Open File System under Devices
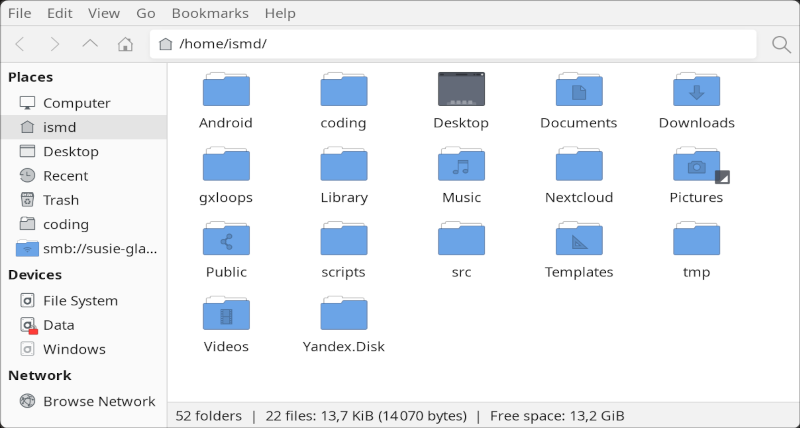The width and height of the screenshot is (800, 428). click(80, 301)
